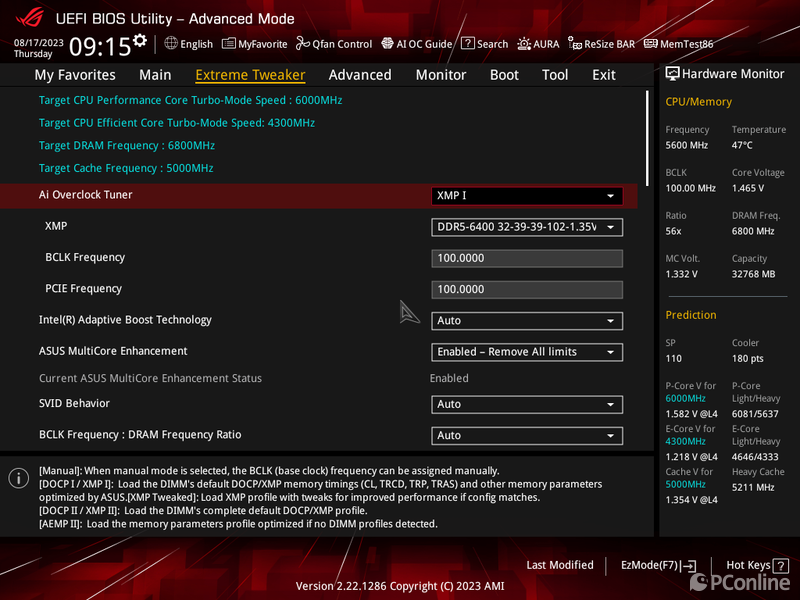Click the PCIE Frequency input field

[527, 289]
